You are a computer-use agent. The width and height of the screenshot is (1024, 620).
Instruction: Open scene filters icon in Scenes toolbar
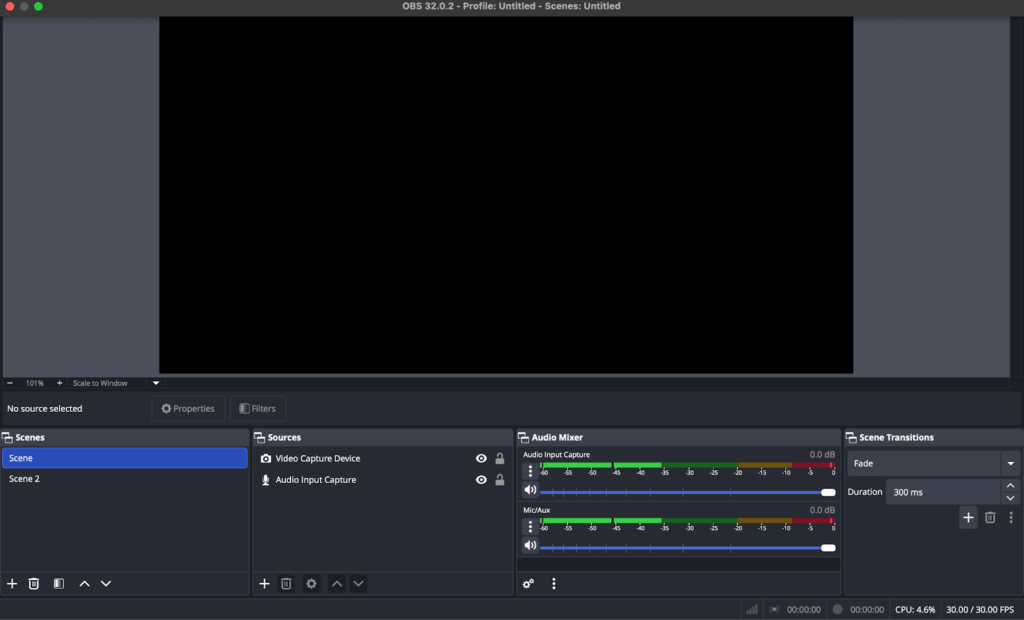[59, 584]
